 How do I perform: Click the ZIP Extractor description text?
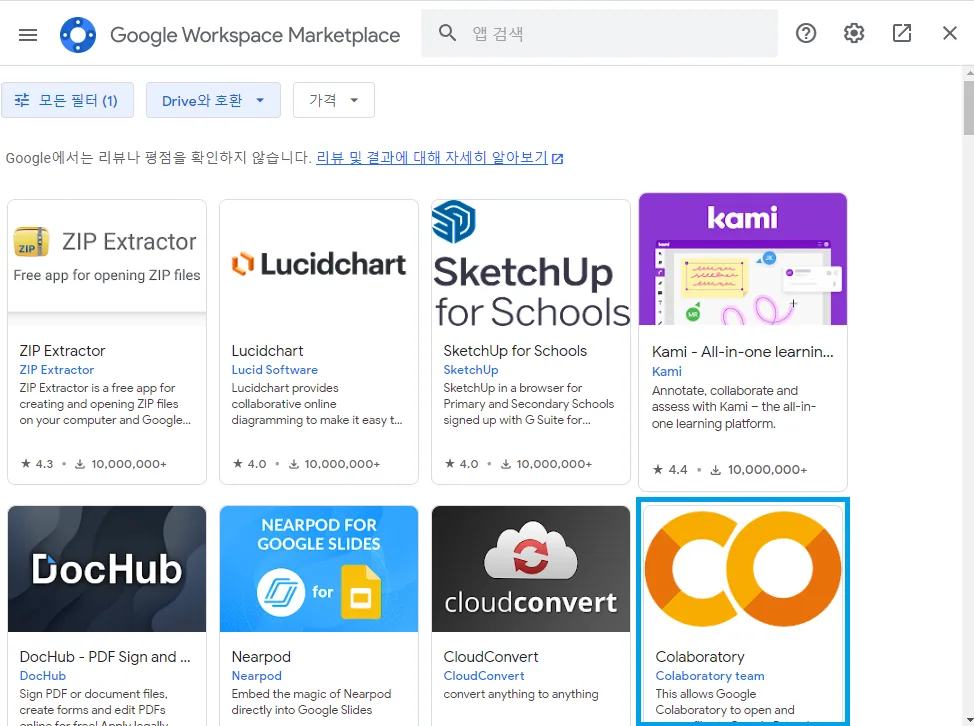point(104,404)
